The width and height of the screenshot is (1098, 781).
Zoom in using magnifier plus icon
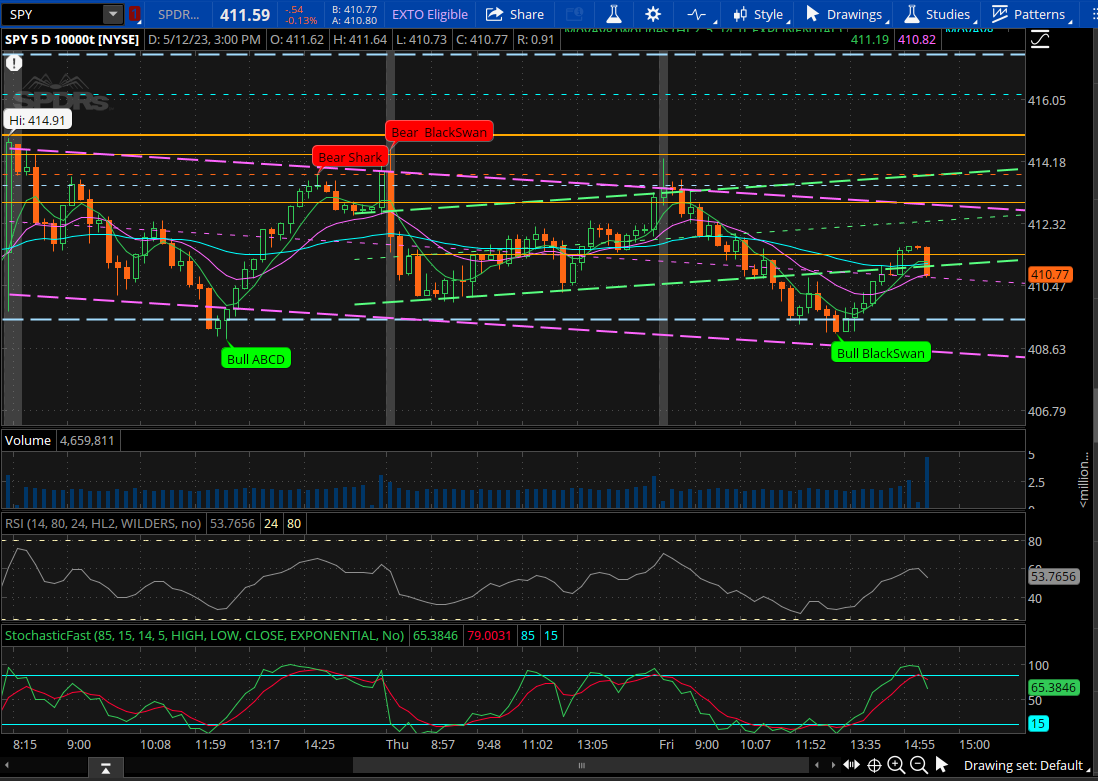[896, 765]
